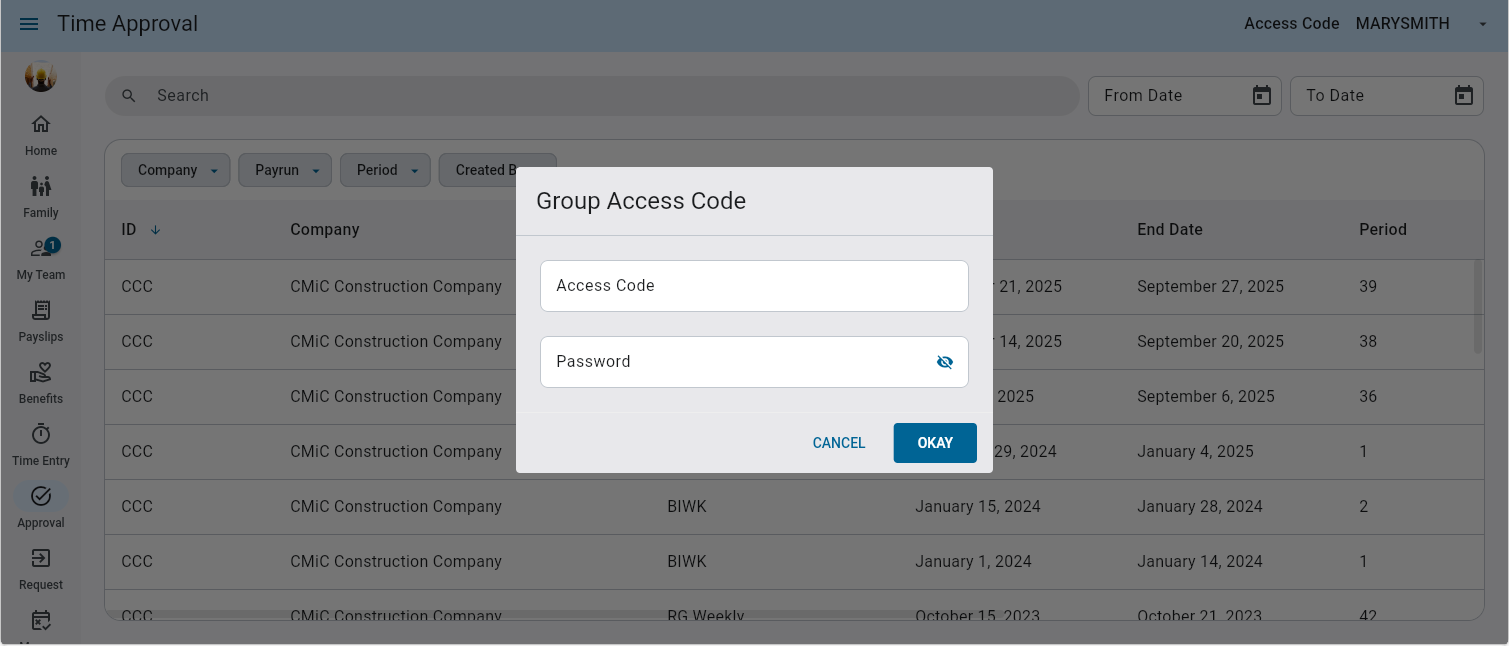Toggle password visibility eye icon

tap(944, 362)
